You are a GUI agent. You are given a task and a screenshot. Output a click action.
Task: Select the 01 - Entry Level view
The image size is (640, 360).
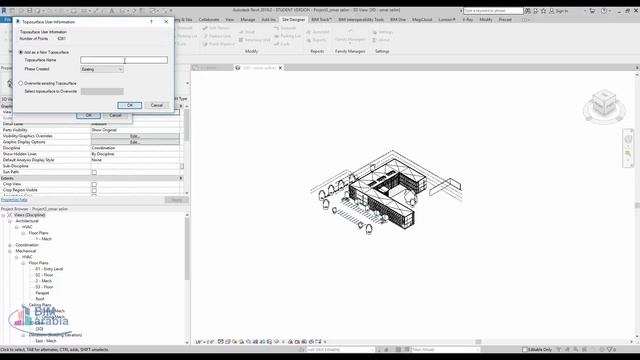point(49,269)
